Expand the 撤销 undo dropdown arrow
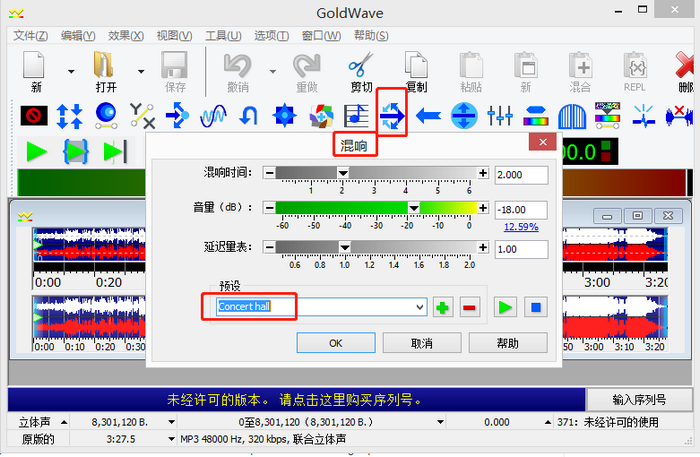This screenshot has height=457, width=700. (273, 71)
